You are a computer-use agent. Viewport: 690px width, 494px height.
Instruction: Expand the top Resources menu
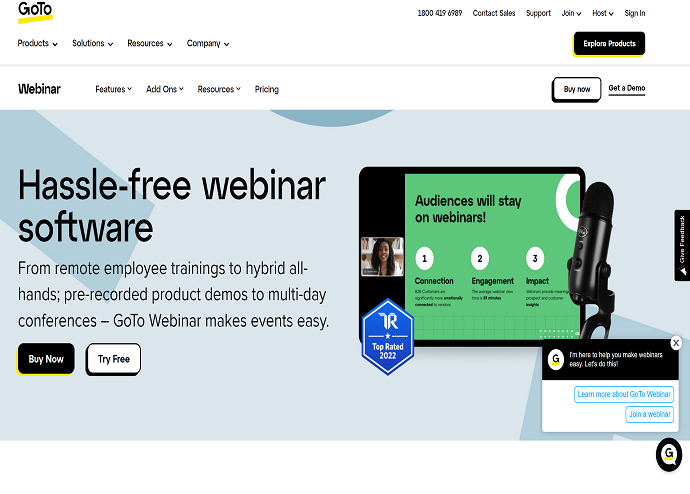[150, 43]
